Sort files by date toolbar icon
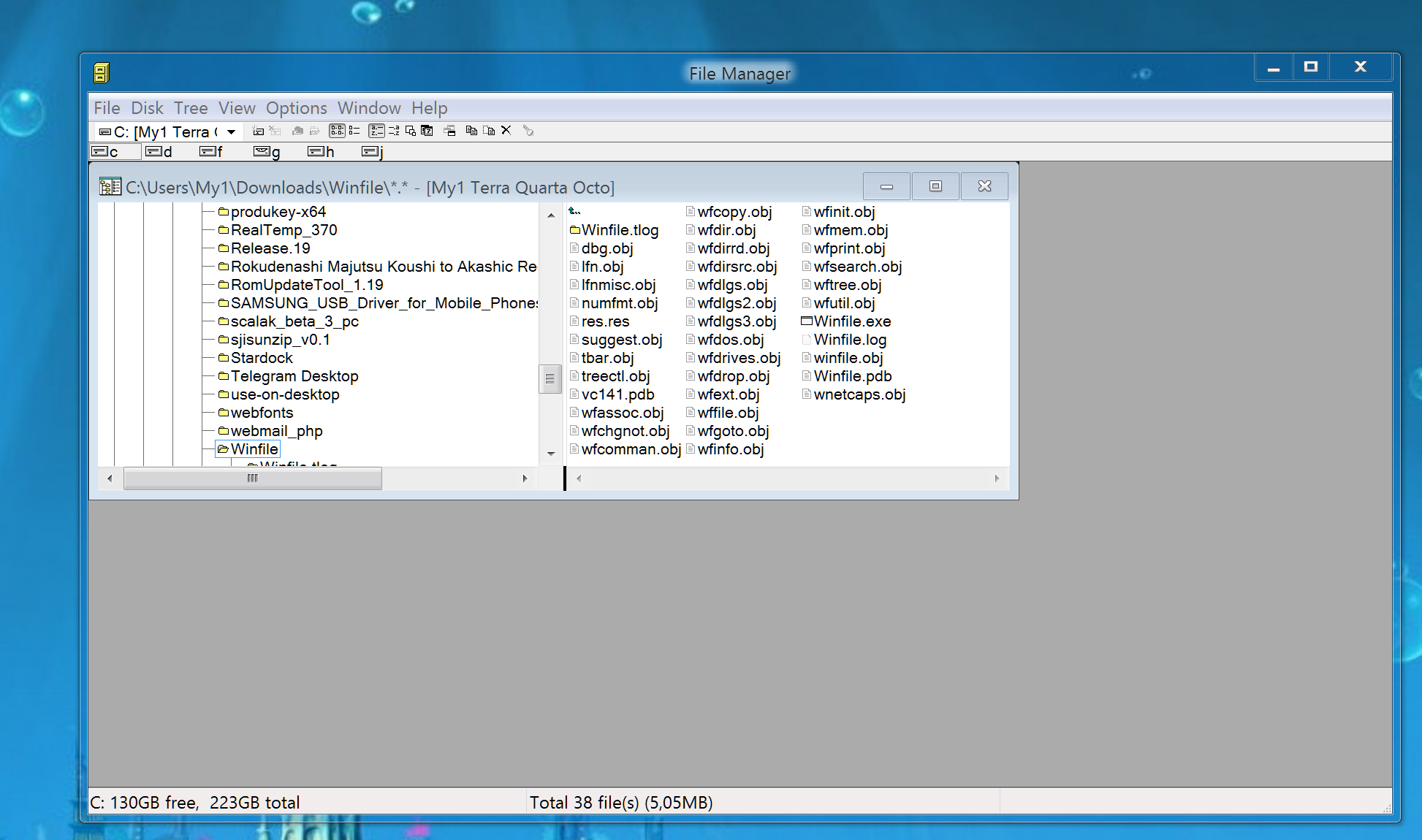The image size is (1422, 840). [427, 131]
